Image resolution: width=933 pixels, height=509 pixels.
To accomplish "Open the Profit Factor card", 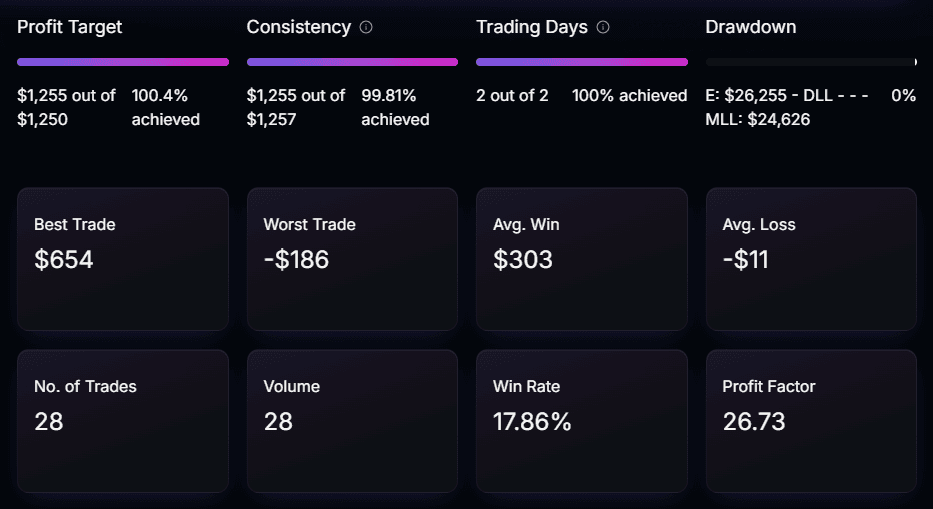I will [x=811, y=421].
